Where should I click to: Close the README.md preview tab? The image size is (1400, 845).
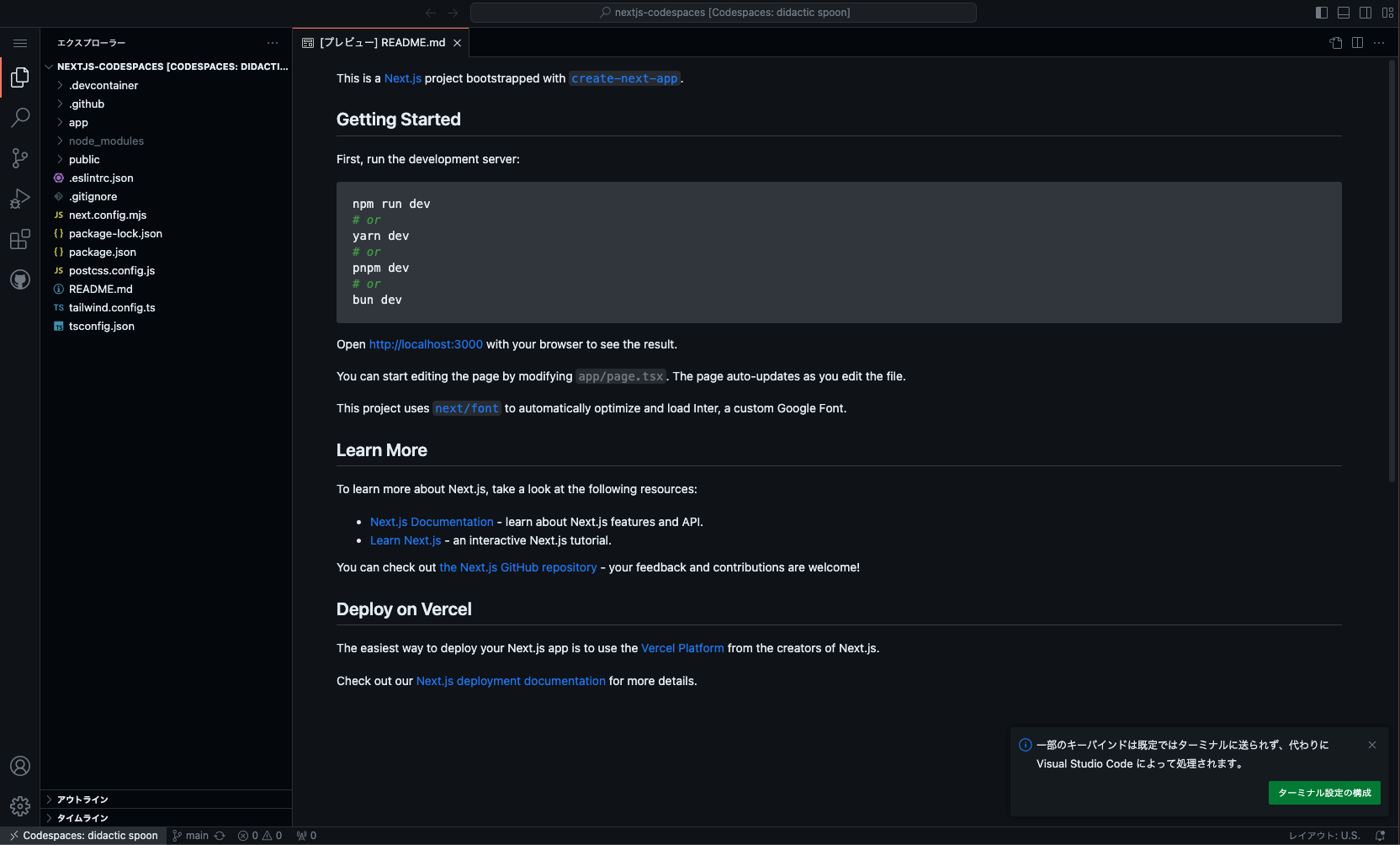click(x=457, y=43)
